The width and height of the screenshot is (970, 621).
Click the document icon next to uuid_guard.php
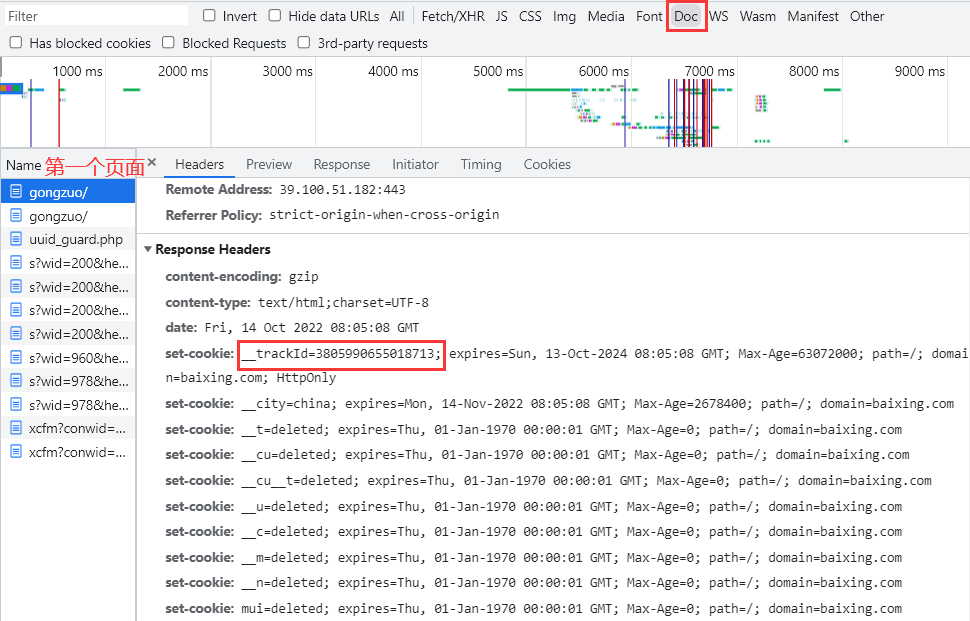point(16,239)
